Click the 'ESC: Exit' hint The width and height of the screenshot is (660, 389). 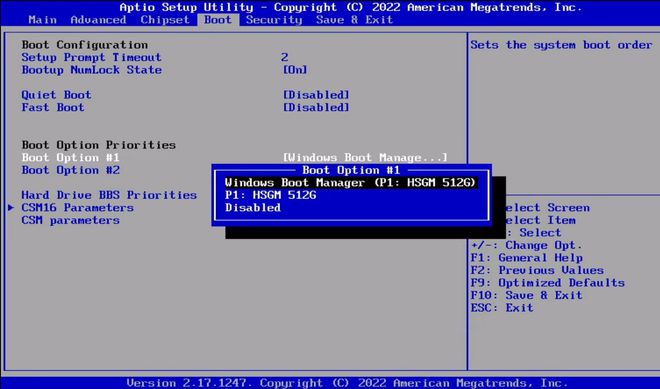point(502,308)
